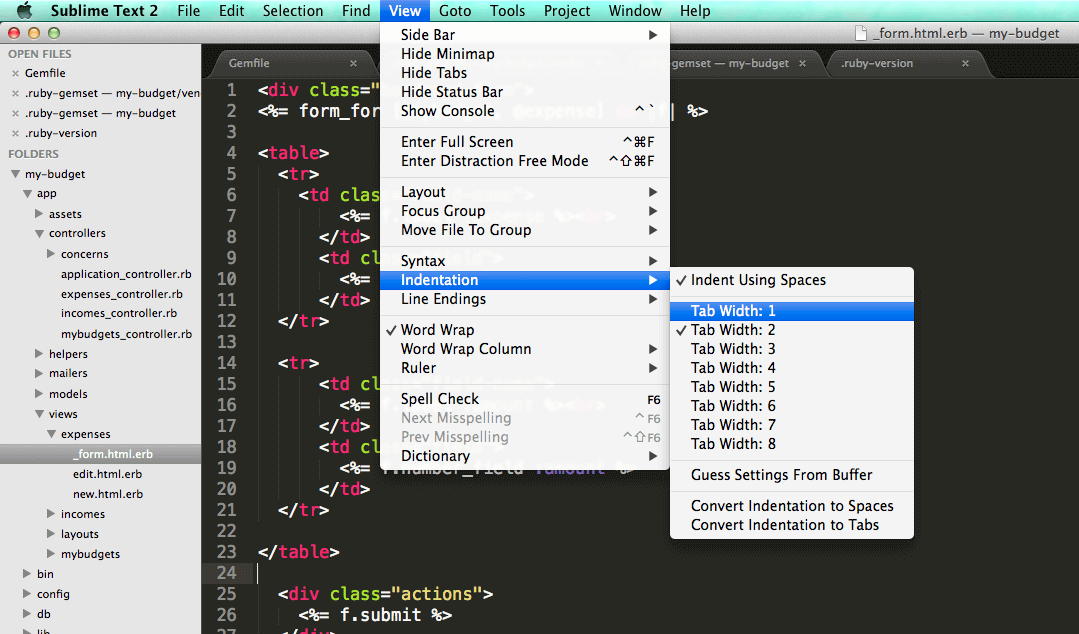This screenshot has height=634, width=1079.
Task: Toggle Word Wrap in View menu
Action: click(524, 330)
